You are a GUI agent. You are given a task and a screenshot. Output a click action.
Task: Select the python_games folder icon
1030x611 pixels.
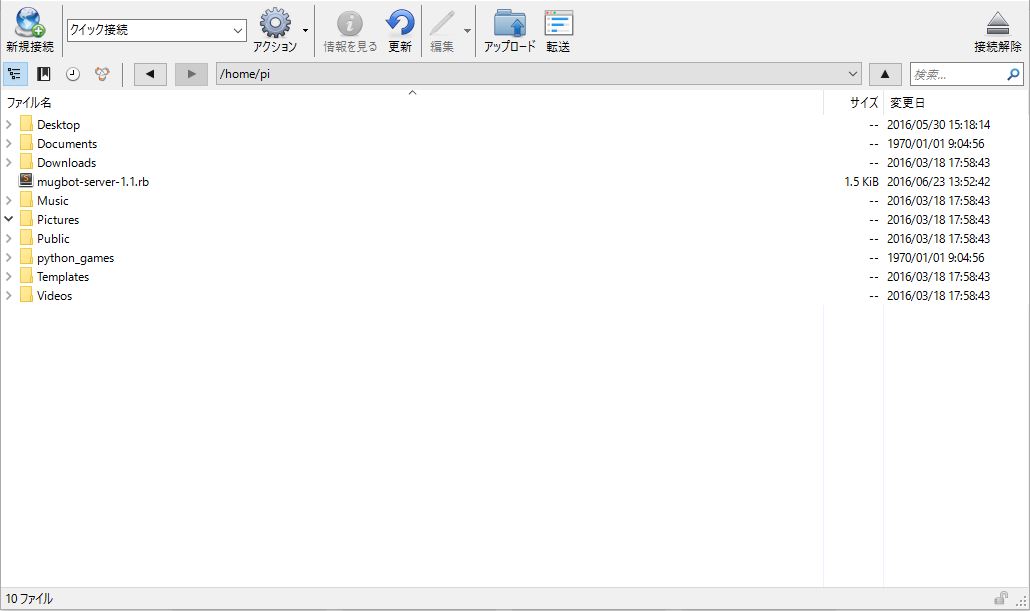tap(26, 257)
